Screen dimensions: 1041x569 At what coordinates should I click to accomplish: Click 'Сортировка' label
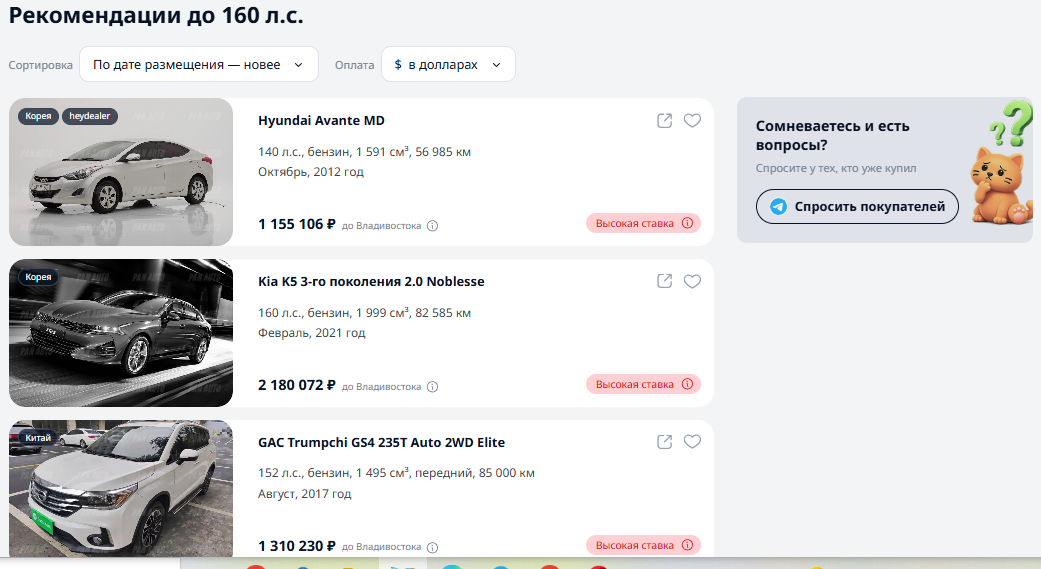[40, 65]
